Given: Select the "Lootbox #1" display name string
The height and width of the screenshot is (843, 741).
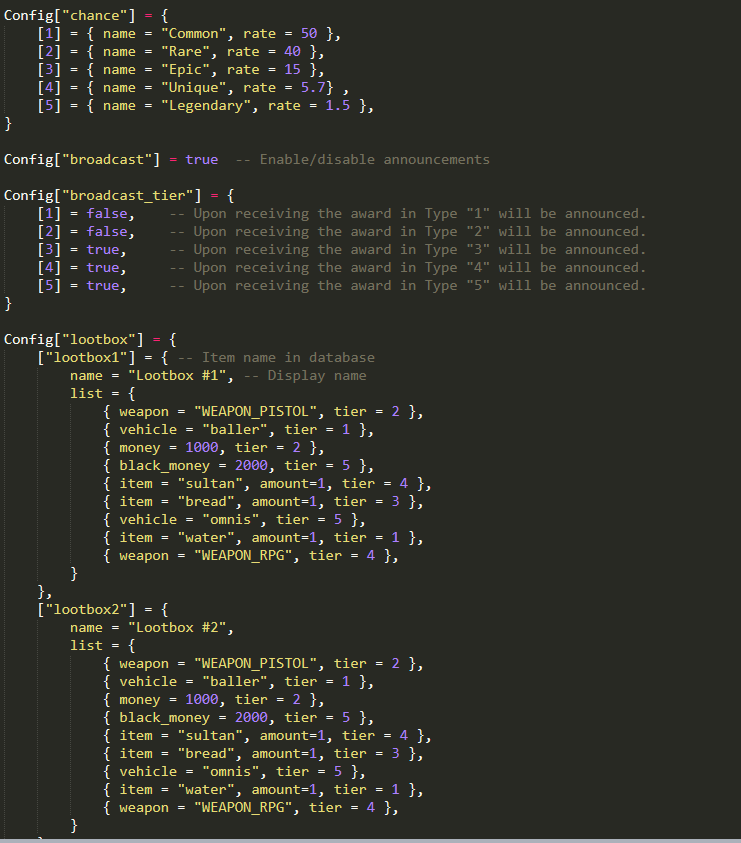Looking at the screenshot, I should 177,376.
